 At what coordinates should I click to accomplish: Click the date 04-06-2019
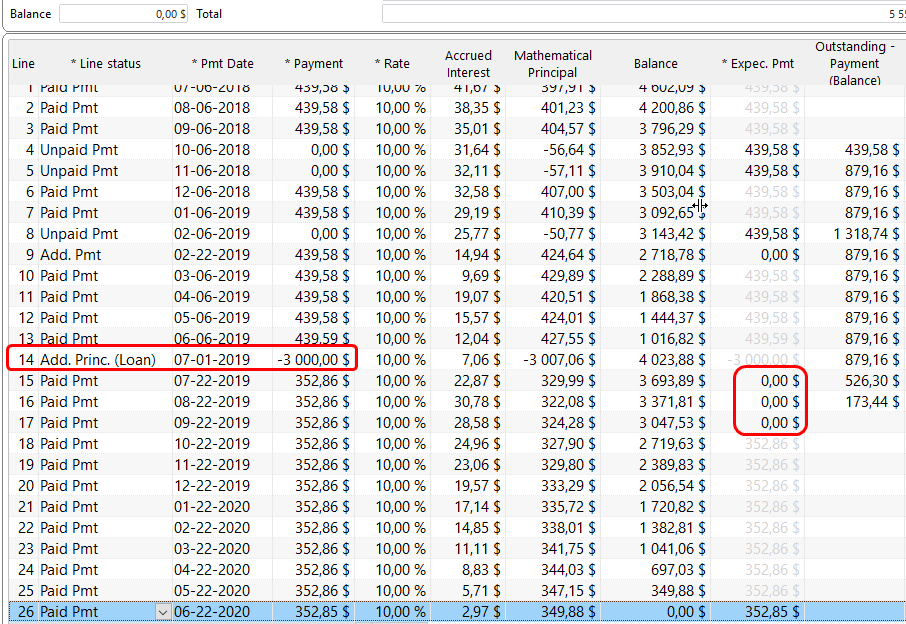(x=211, y=297)
